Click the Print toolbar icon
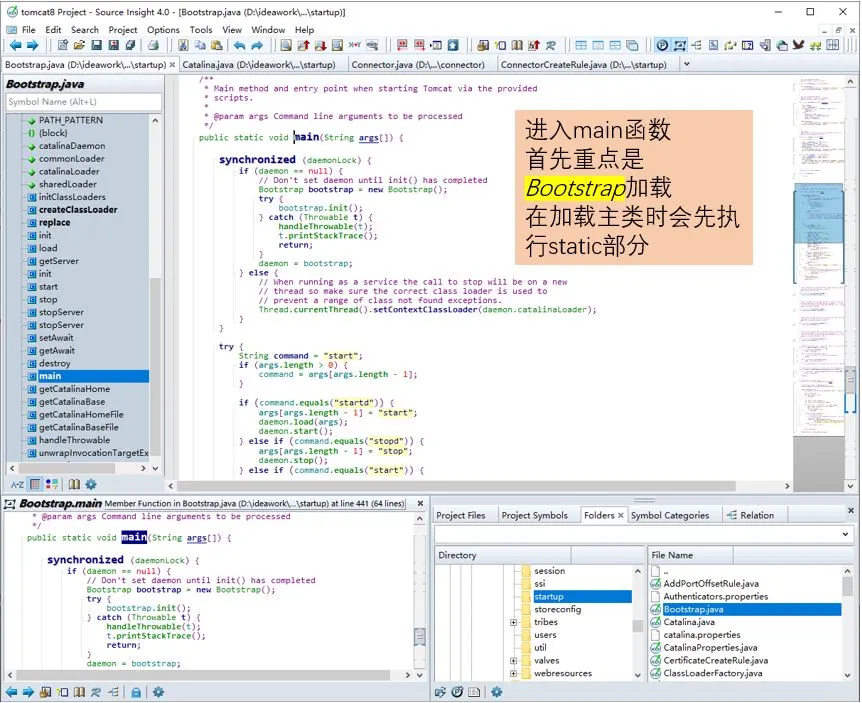The image size is (862, 703). coord(153,46)
